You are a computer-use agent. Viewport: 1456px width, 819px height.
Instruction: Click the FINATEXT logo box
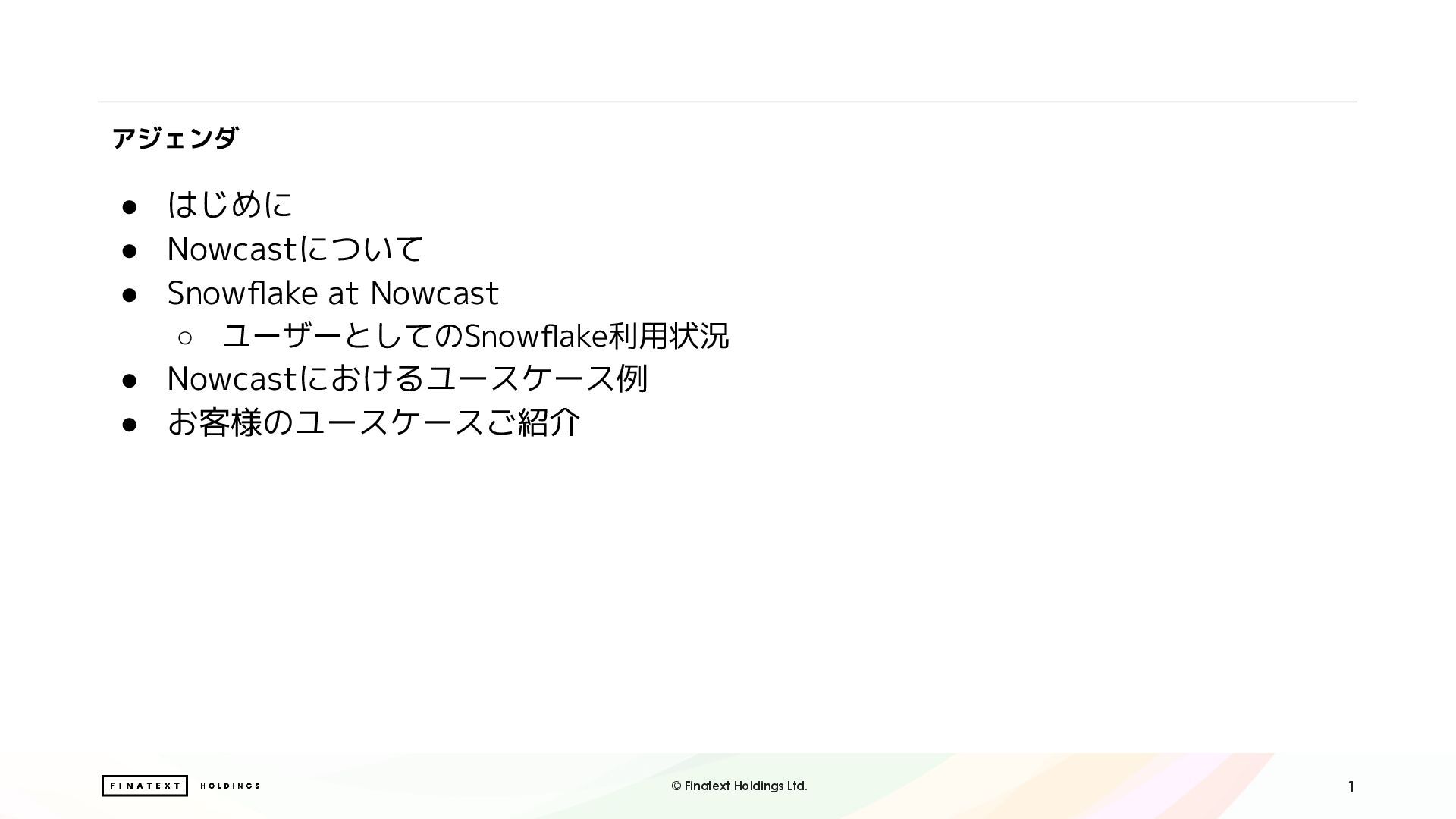144,786
